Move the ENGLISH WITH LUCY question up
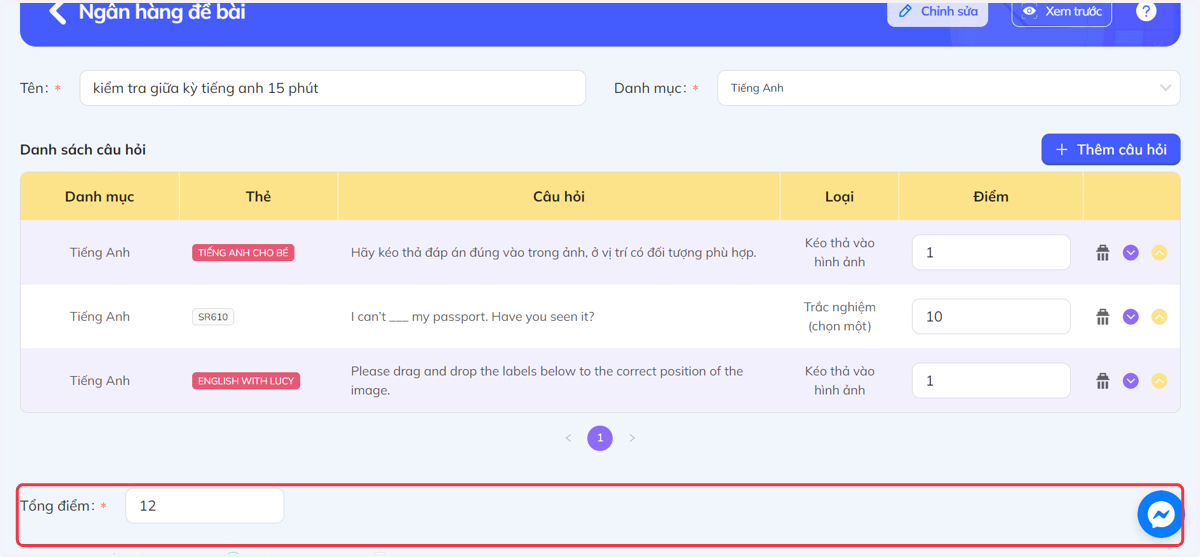 [1159, 381]
